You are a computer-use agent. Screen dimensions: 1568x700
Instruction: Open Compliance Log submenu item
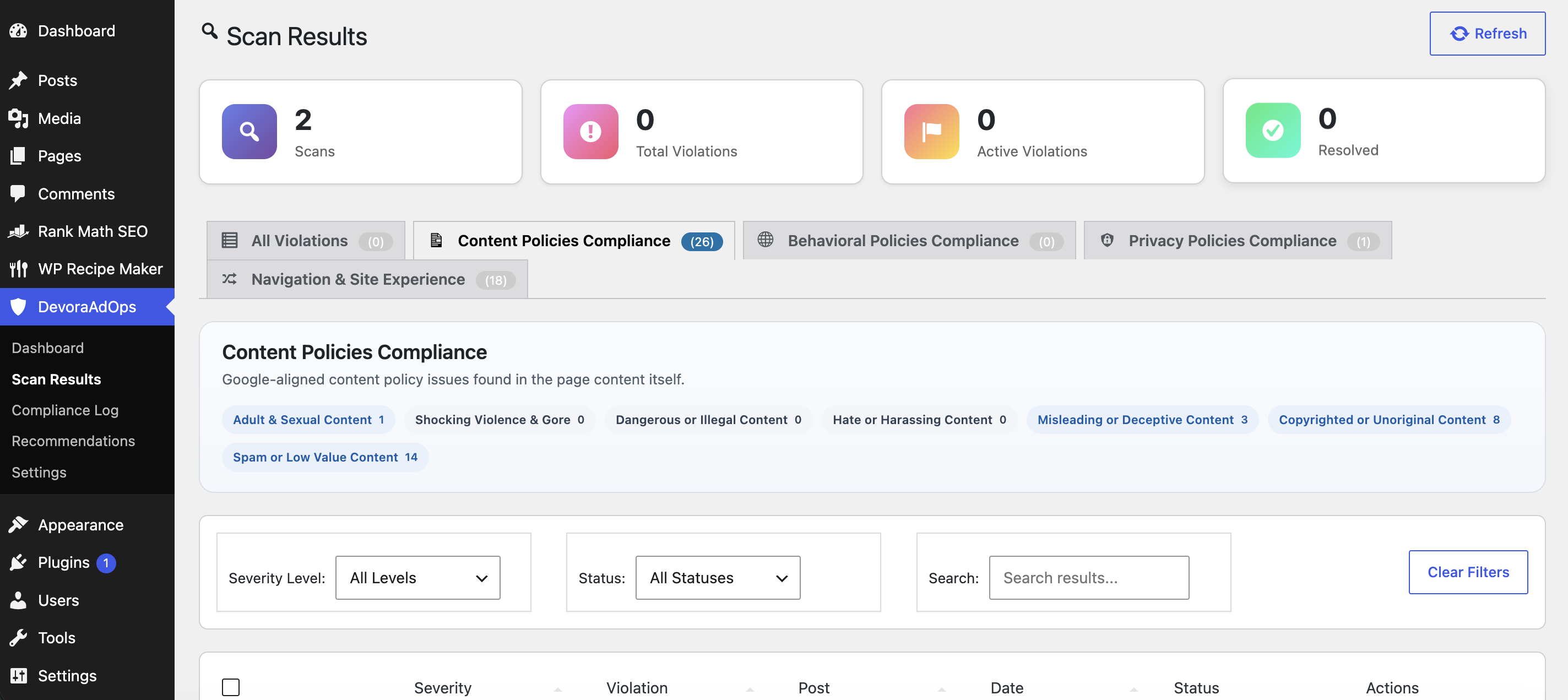coord(65,410)
